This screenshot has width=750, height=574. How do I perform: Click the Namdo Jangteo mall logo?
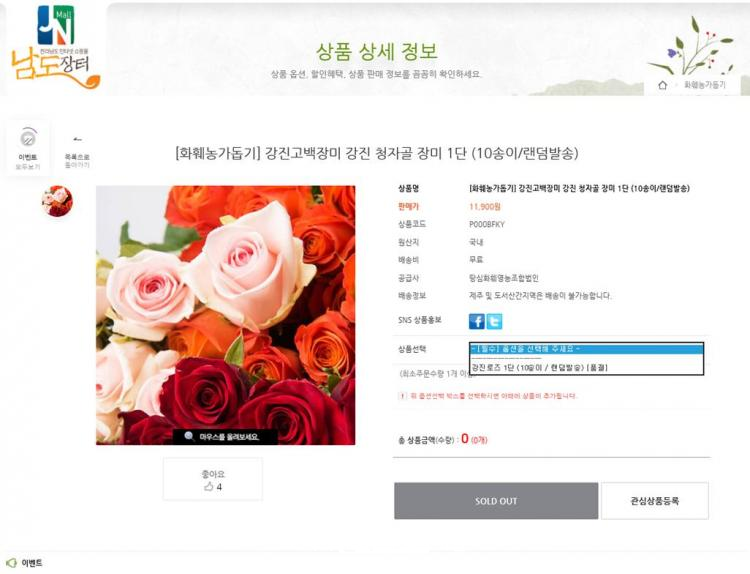(54, 48)
